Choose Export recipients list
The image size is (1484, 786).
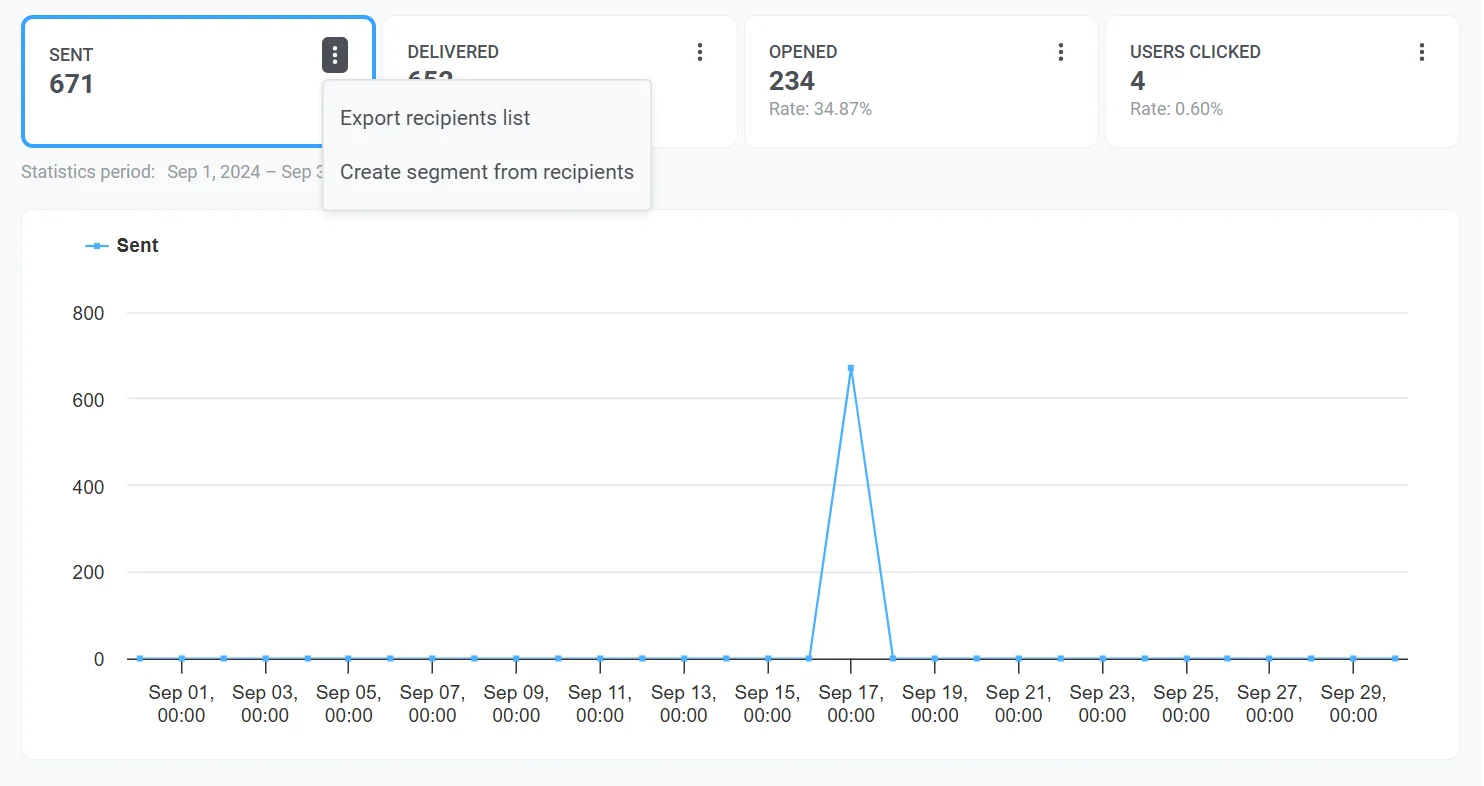[x=434, y=118]
